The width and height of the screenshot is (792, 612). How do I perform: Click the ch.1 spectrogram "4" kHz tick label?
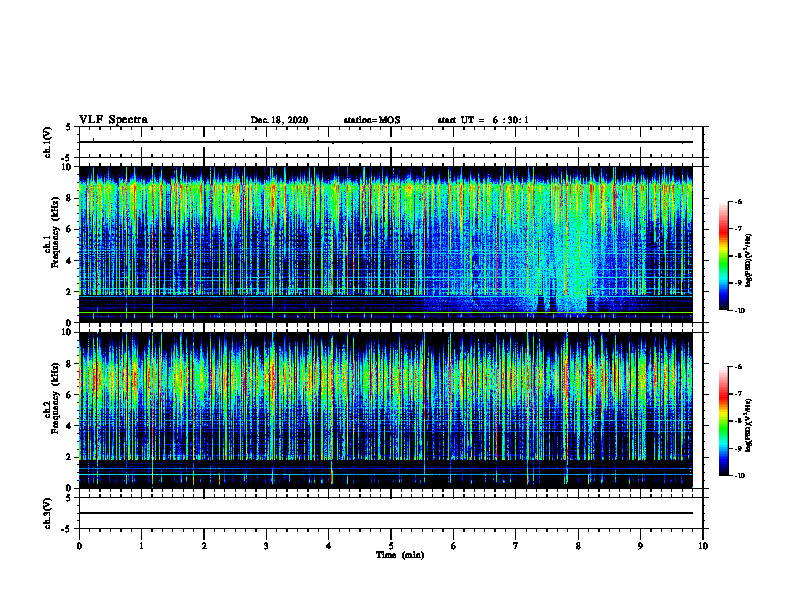click(x=69, y=261)
